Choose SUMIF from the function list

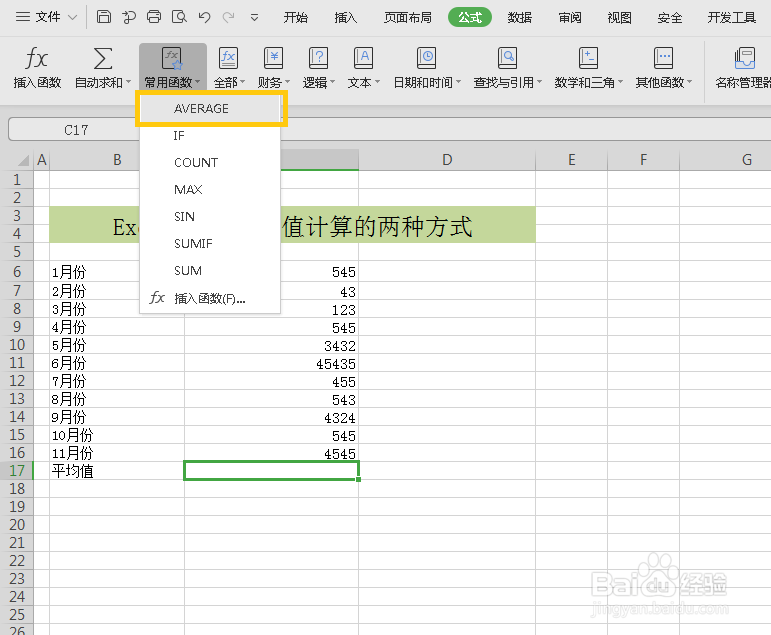[x=210, y=243]
